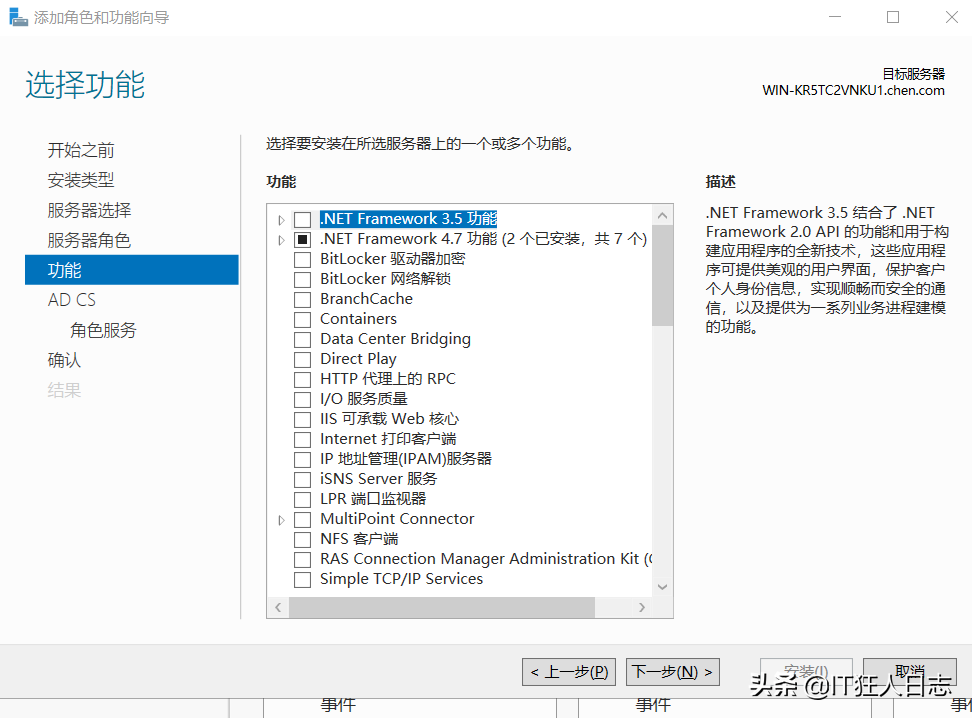Screen dimensions: 972x718
Task: Select the Containers feature label
Action: (x=358, y=319)
